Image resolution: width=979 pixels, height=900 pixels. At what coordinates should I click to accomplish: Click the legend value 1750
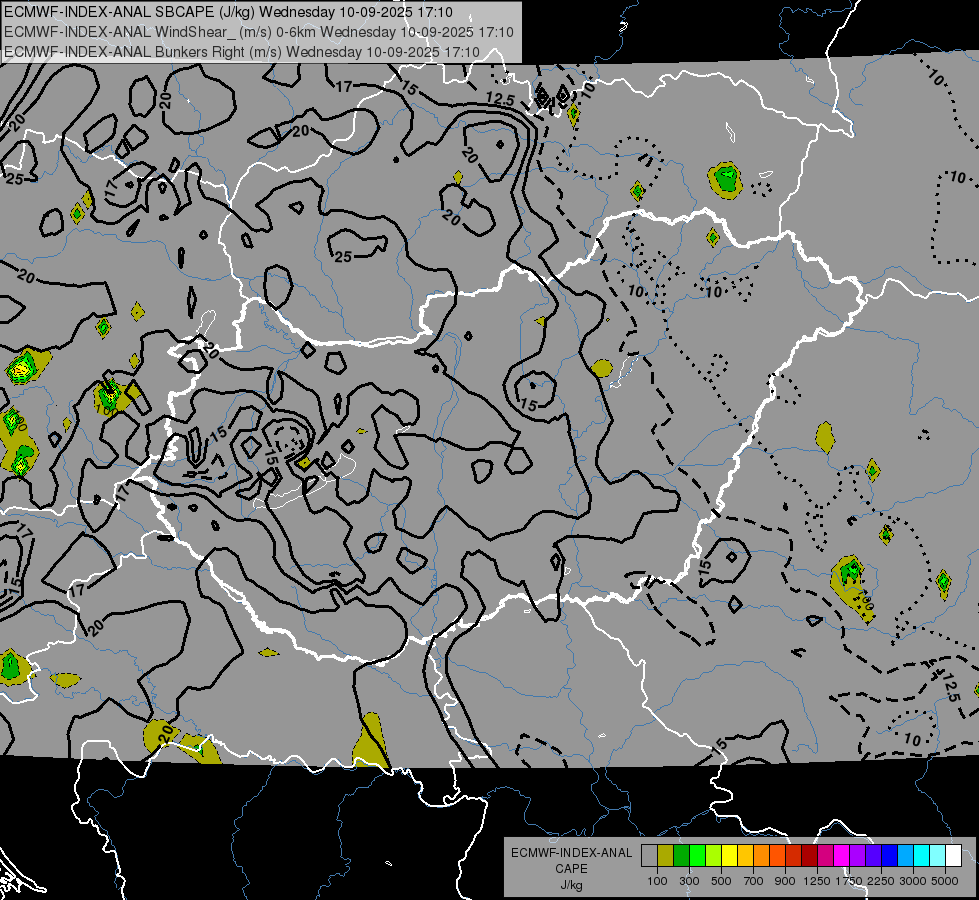(849, 881)
